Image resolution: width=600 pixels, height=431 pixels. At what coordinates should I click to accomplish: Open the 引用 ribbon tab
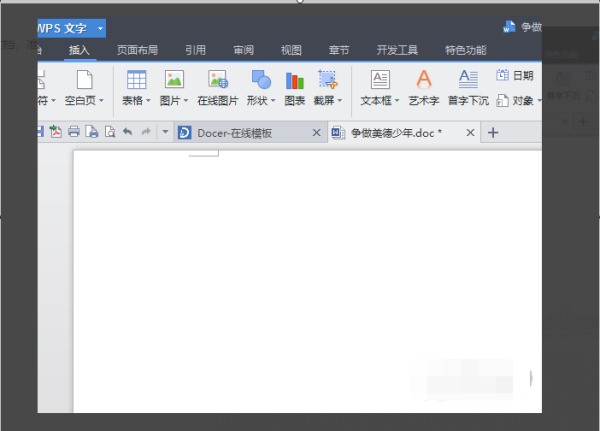point(196,50)
